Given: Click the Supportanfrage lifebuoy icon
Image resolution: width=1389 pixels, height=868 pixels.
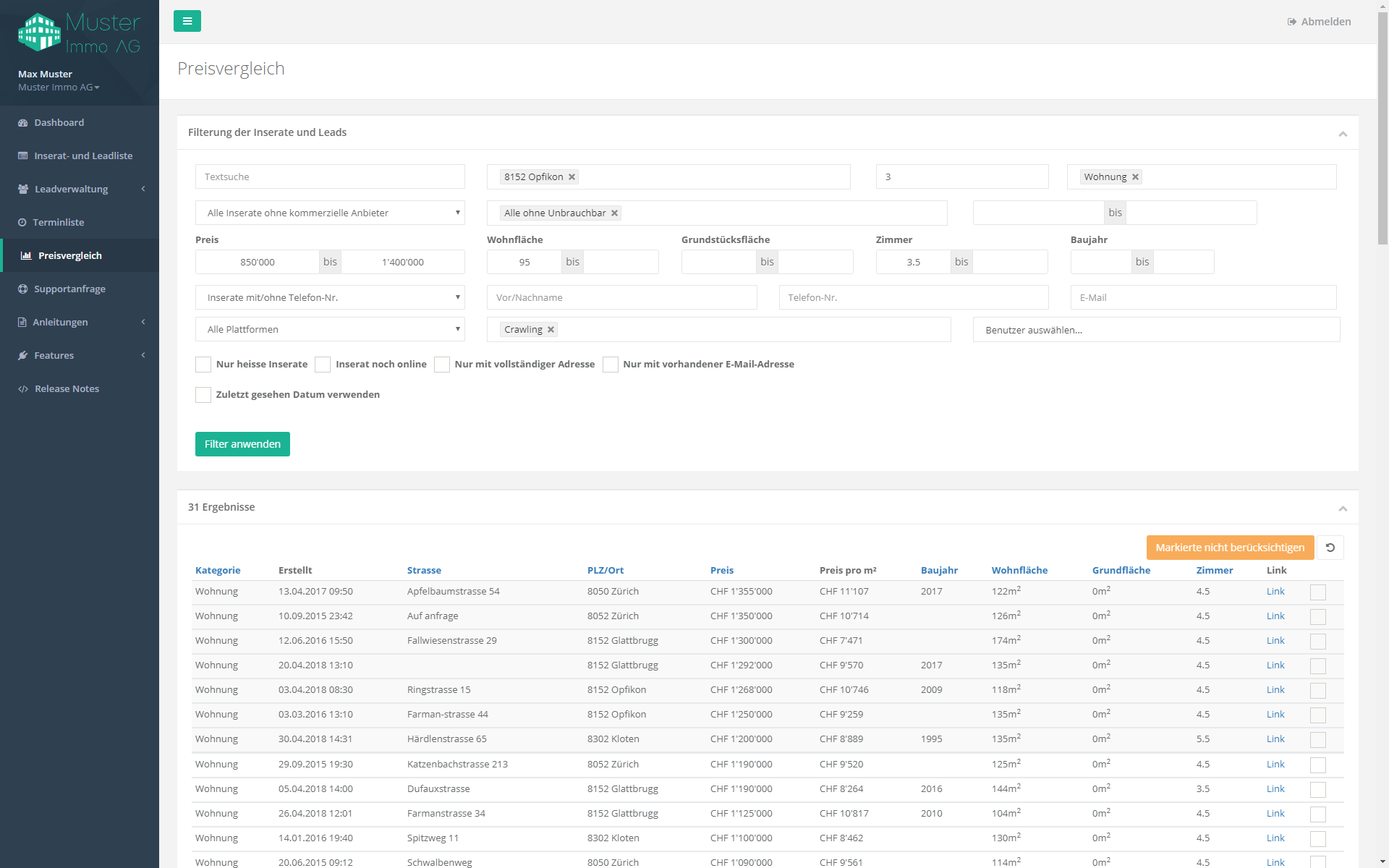Looking at the screenshot, I should [x=23, y=289].
